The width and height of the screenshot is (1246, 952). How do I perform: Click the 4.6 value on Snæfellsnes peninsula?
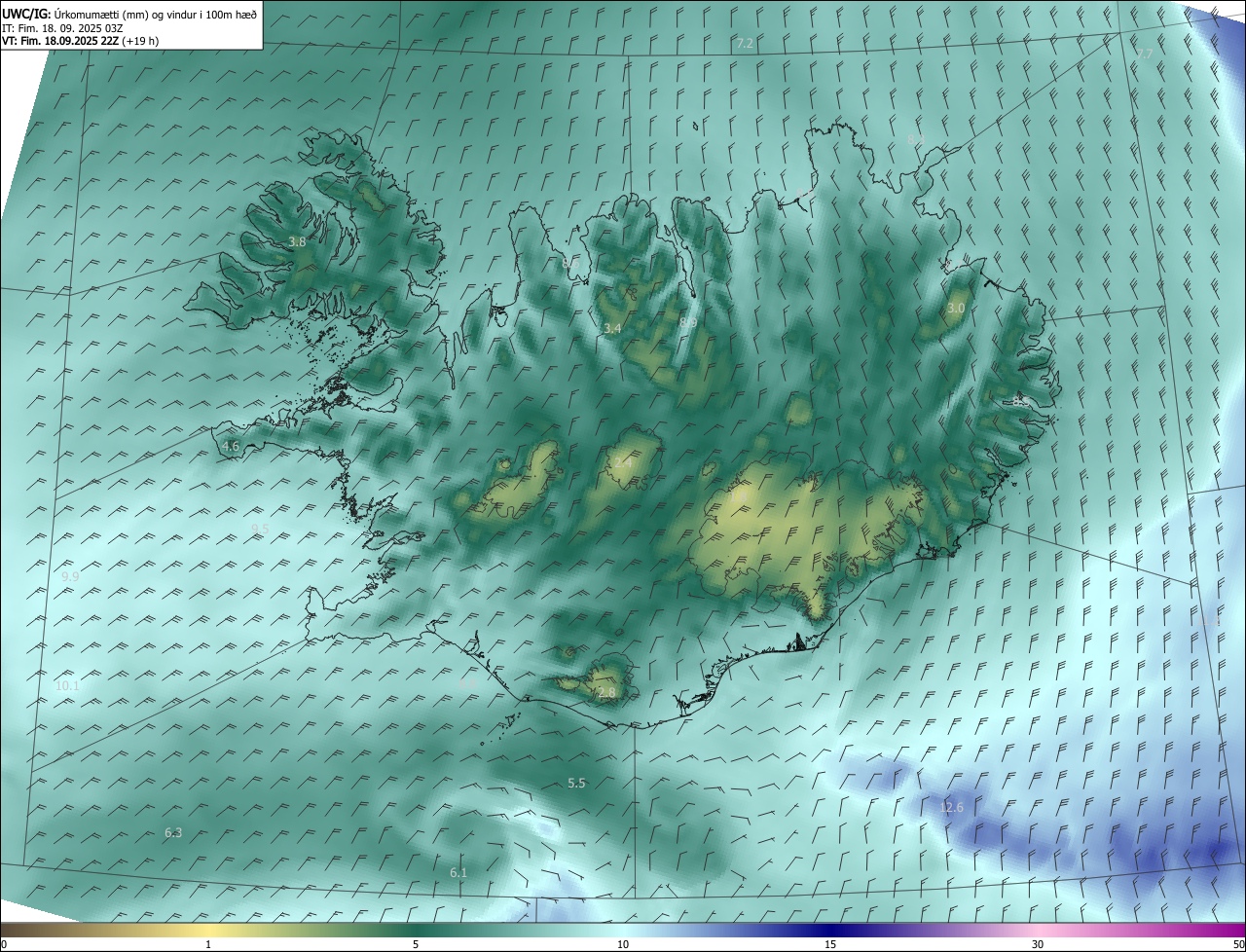click(231, 447)
